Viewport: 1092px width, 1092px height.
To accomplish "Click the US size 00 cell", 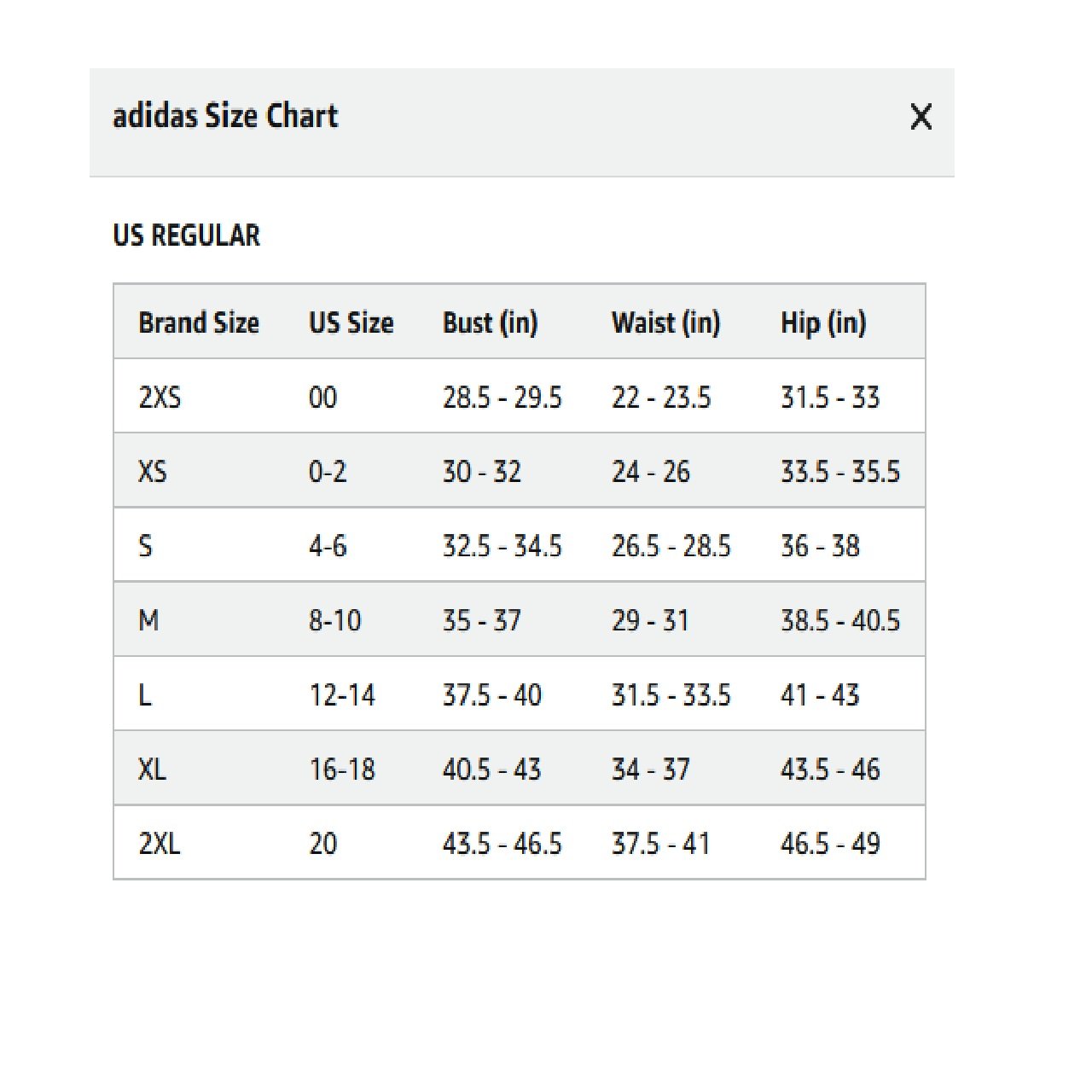I will click(322, 397).
